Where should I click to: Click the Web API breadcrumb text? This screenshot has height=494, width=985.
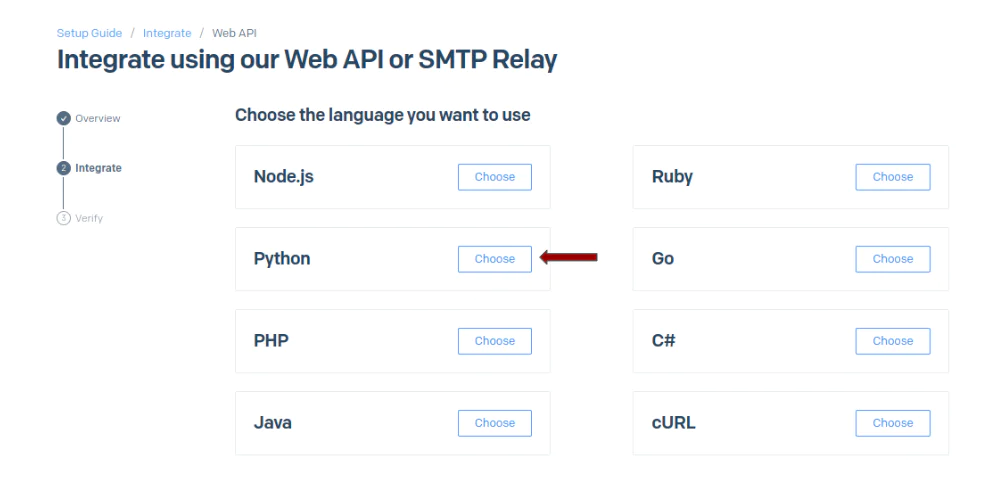(x=234, y=33)
